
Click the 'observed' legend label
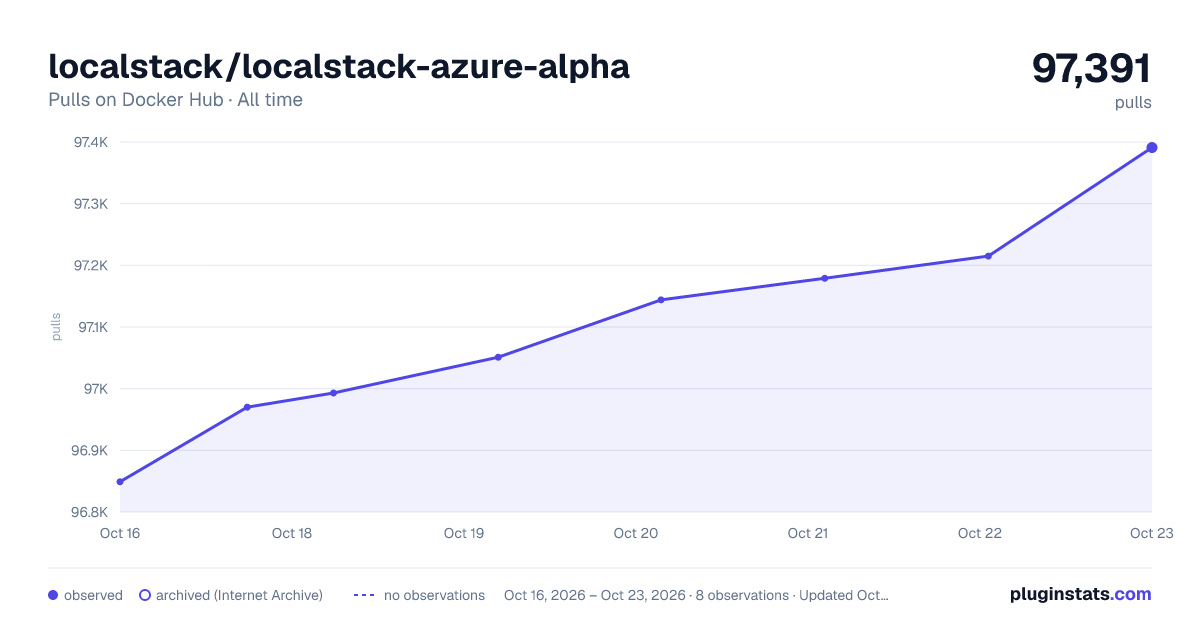click(93, 595)
